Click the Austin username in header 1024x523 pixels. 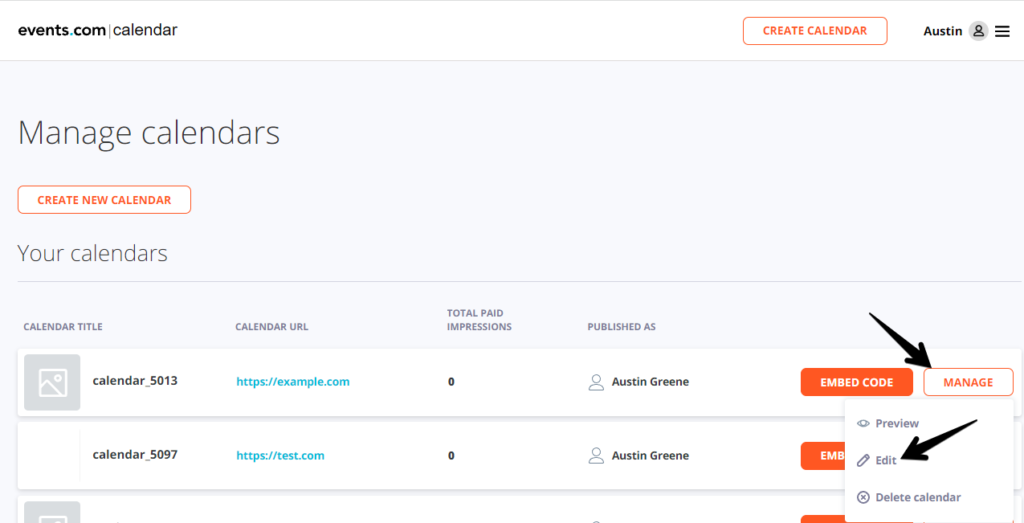coord(942,31)
